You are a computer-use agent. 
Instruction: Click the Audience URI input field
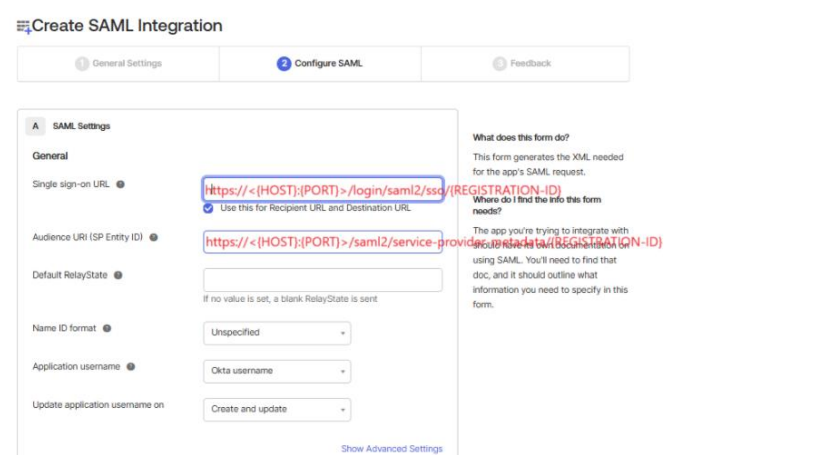(x=322, y=242)
